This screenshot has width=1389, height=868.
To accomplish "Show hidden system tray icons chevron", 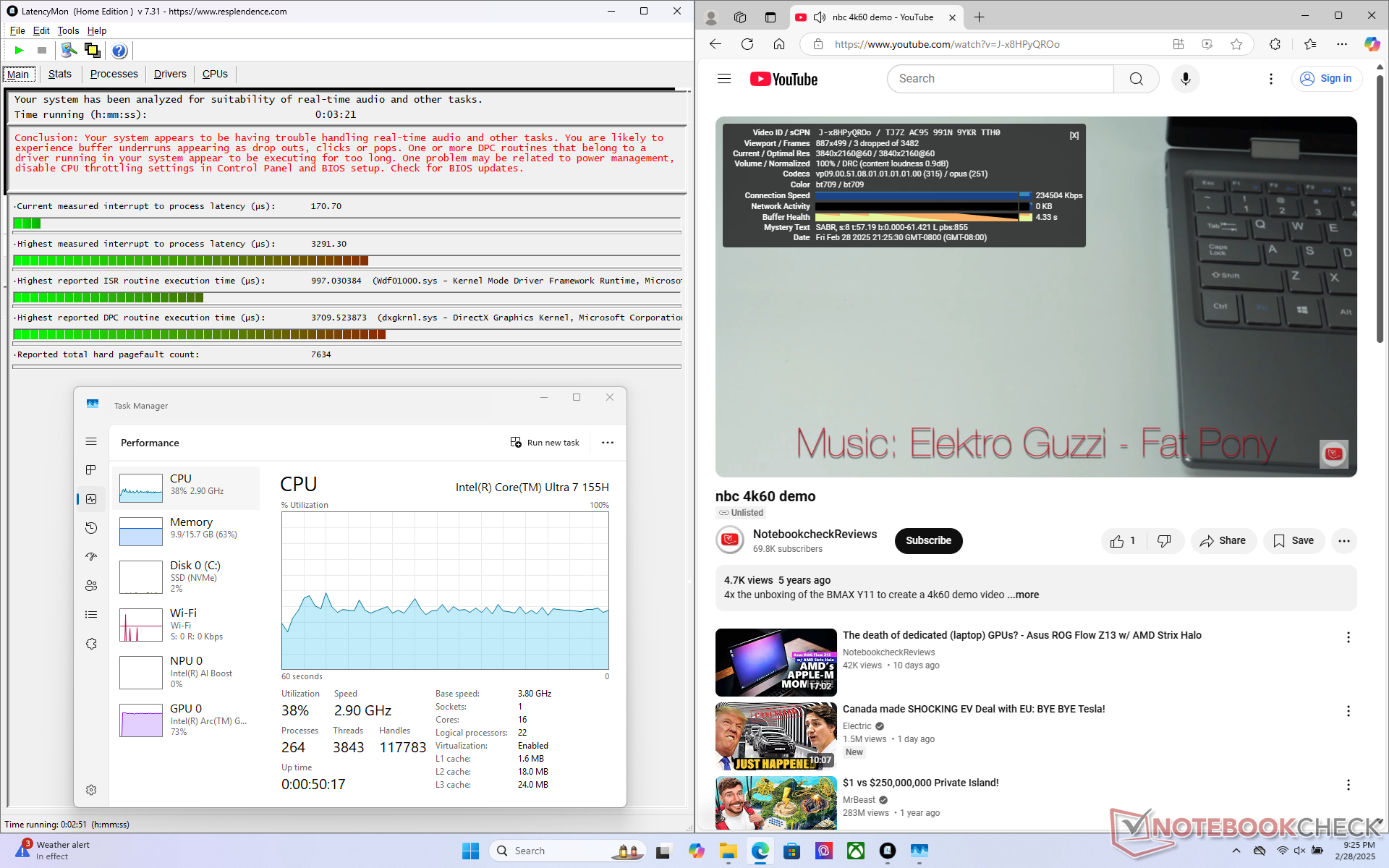I will tap(1236, 851).
